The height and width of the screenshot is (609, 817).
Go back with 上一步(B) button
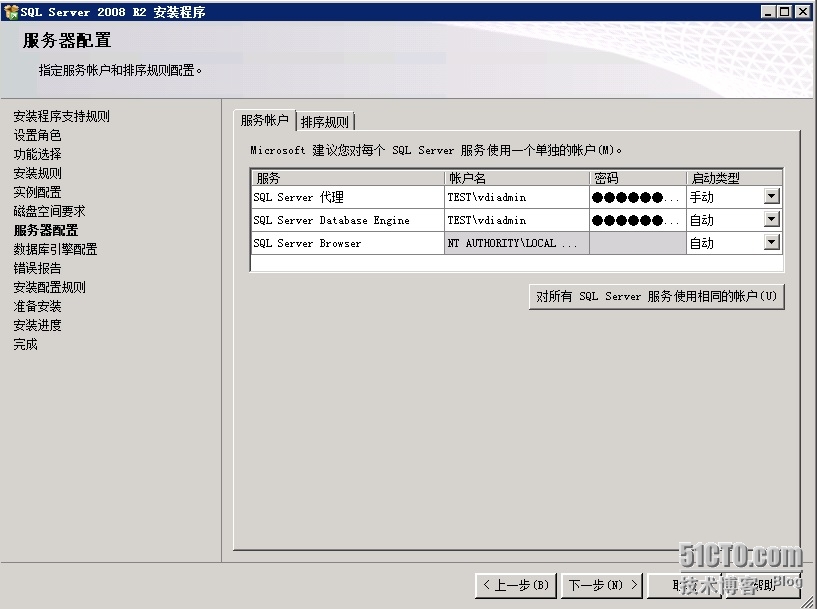coord(516,586)
